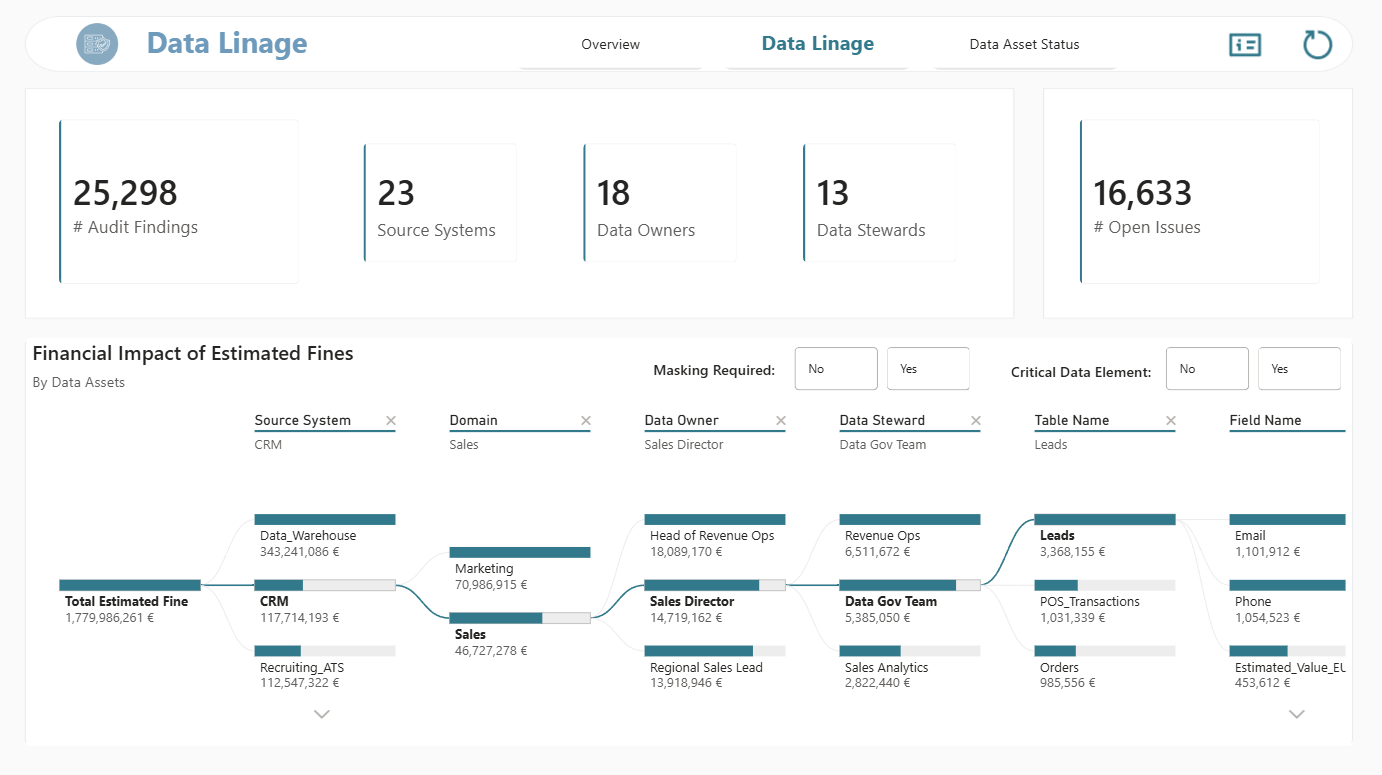Set Masking Required filter to Yes

[x=928, y=369]
